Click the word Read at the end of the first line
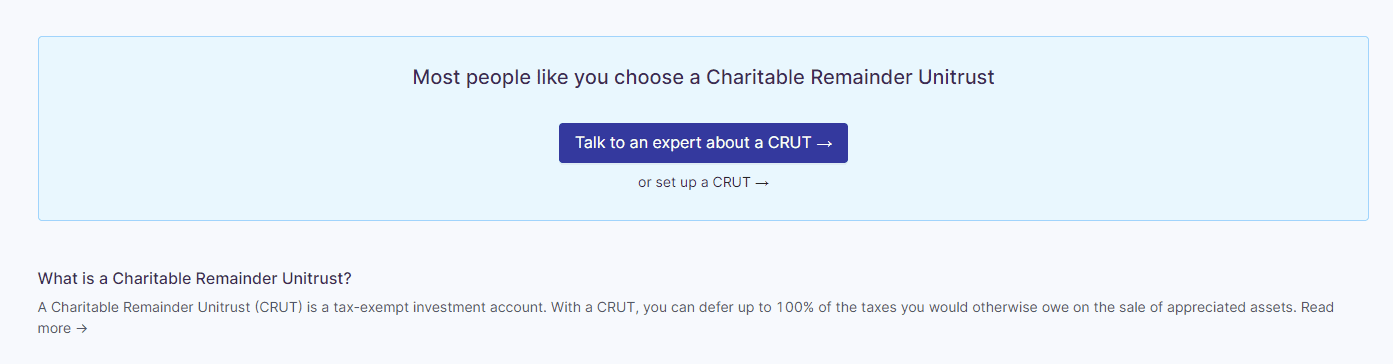 tap(1318, 307)
